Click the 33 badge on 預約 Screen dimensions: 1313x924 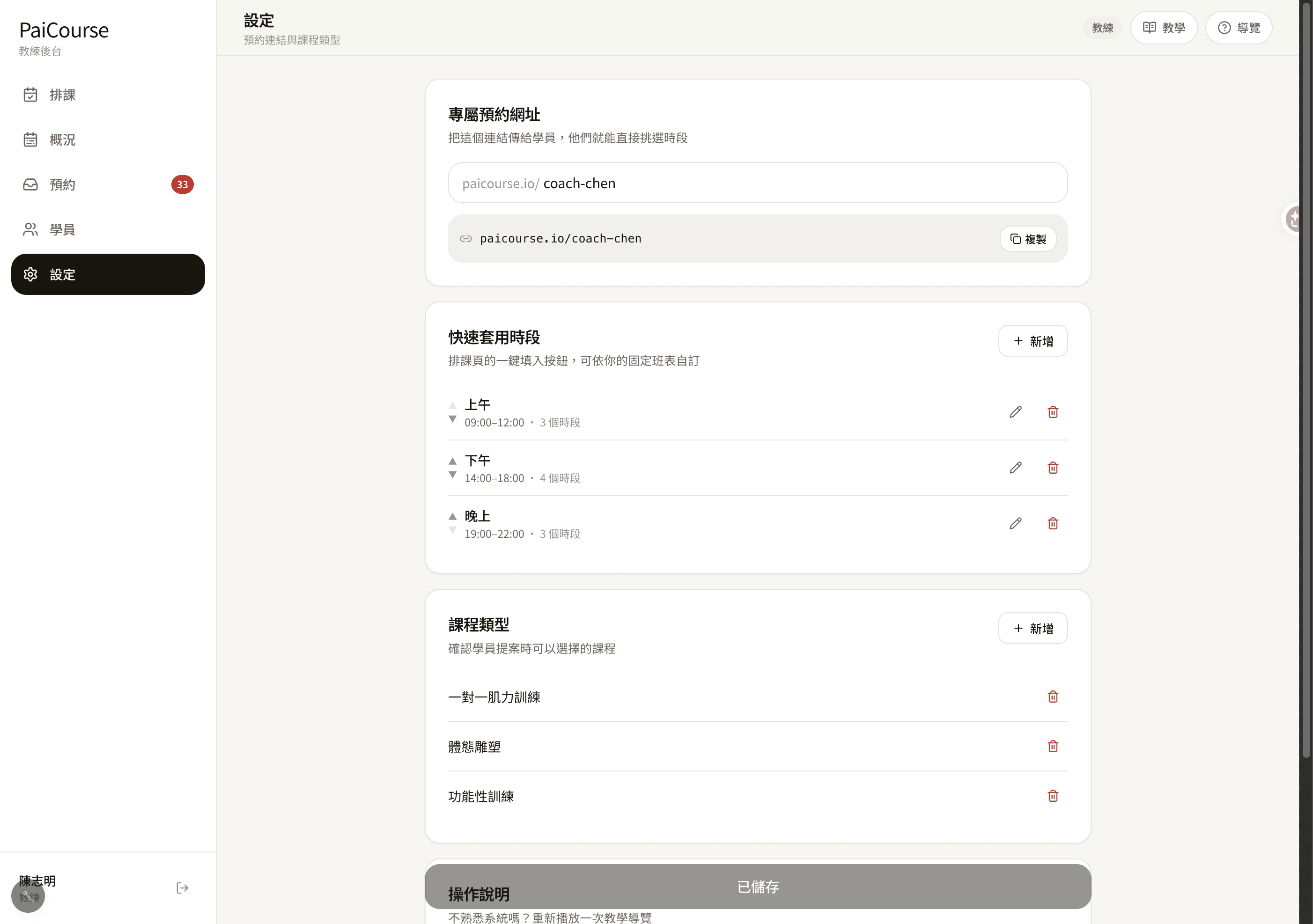point(183,185)
